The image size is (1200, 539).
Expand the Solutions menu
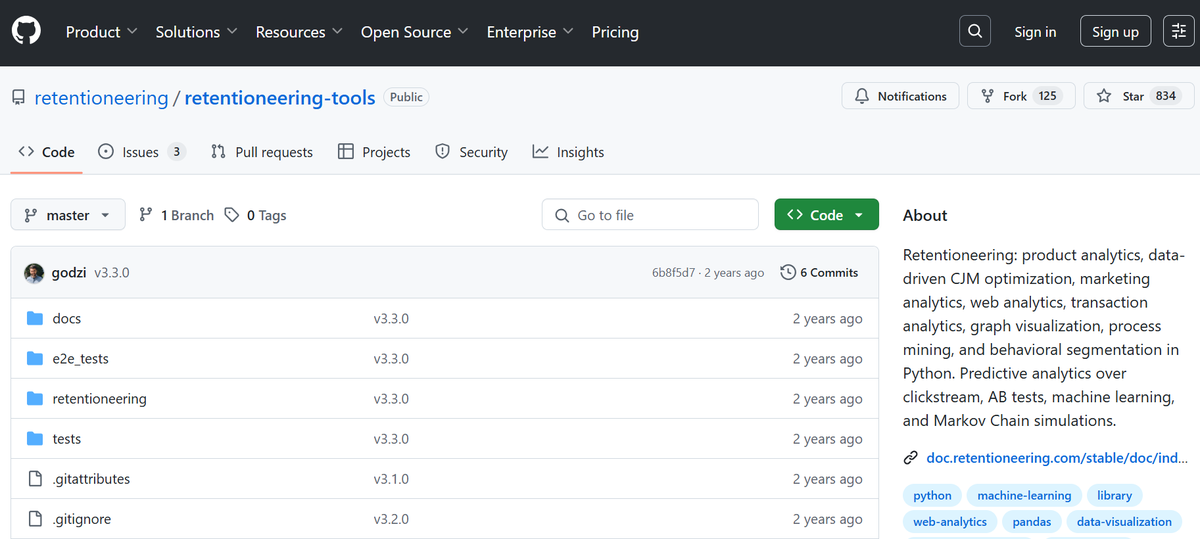tap(197, 32)
